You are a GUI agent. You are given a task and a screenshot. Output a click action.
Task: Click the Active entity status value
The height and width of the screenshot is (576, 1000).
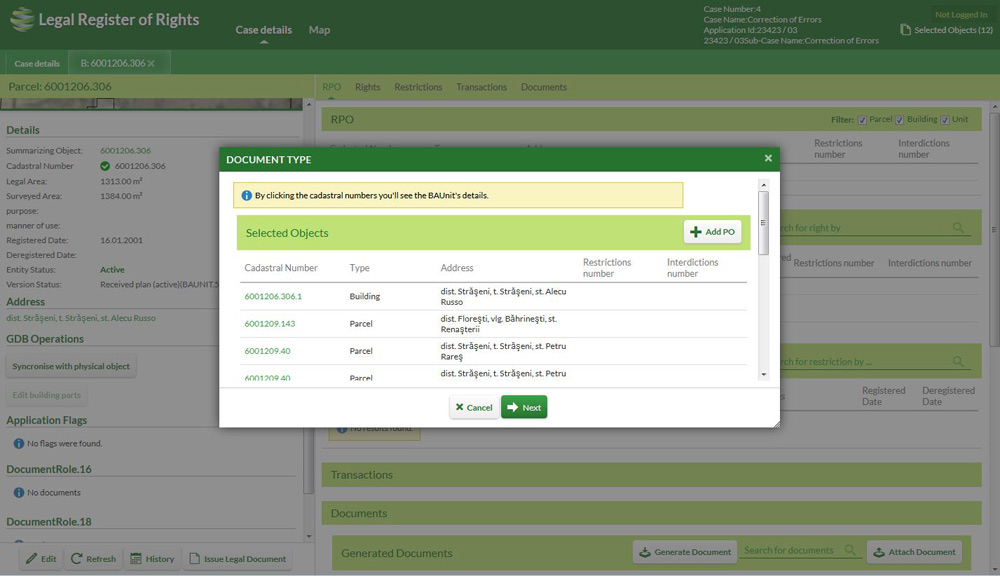click(112, 270)
